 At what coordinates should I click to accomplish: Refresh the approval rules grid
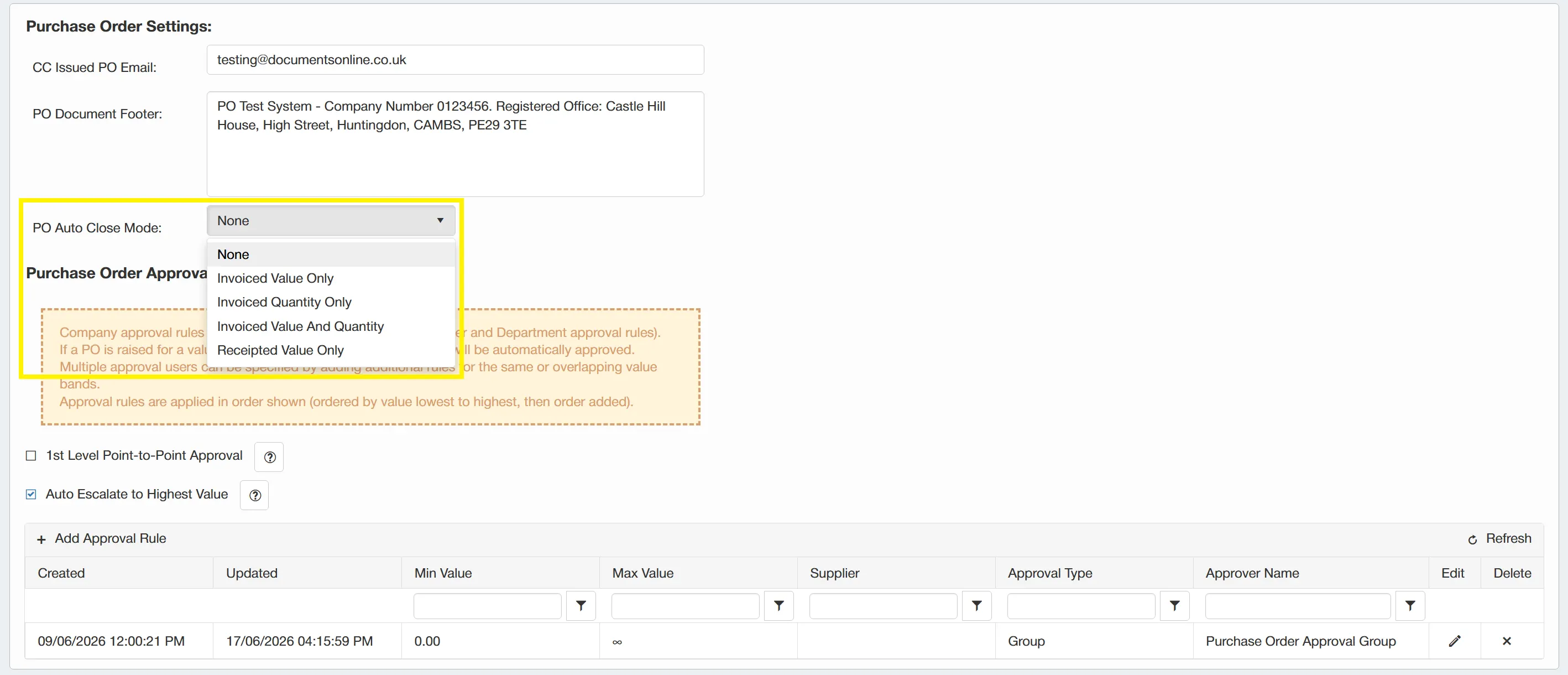point(1499,538)
